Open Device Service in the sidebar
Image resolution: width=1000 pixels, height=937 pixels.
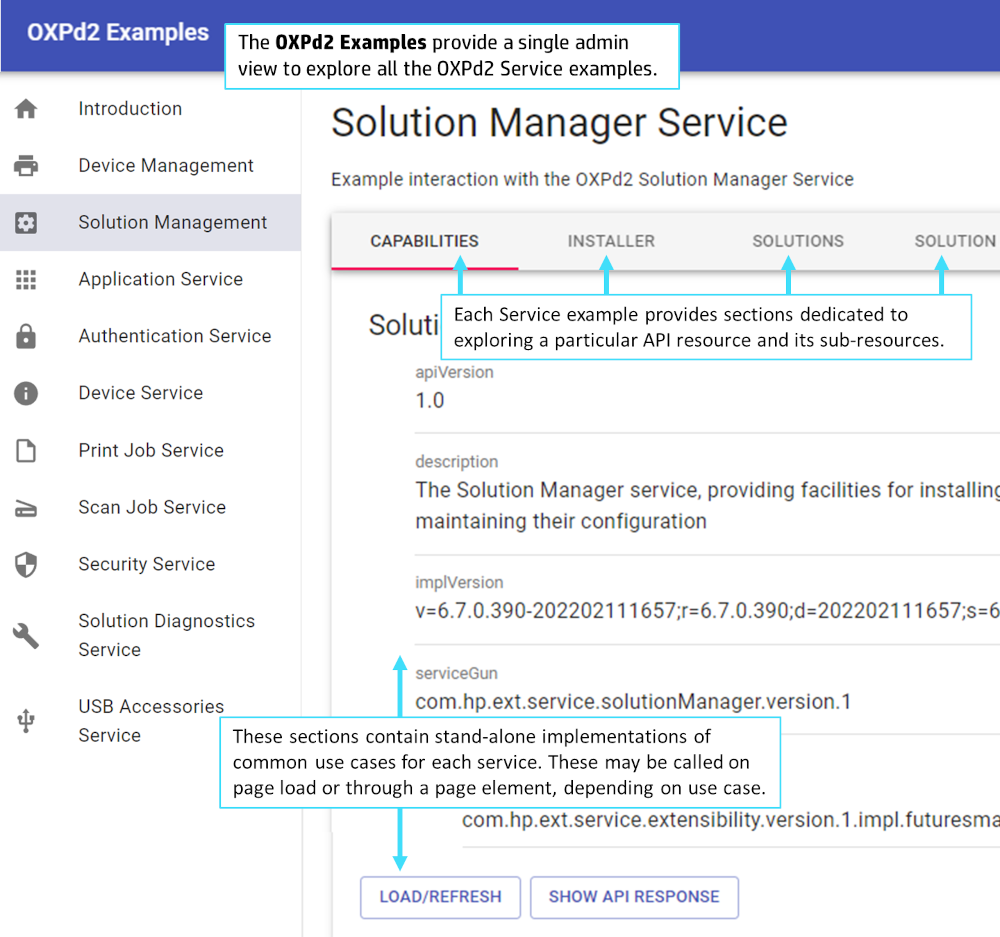141,392
